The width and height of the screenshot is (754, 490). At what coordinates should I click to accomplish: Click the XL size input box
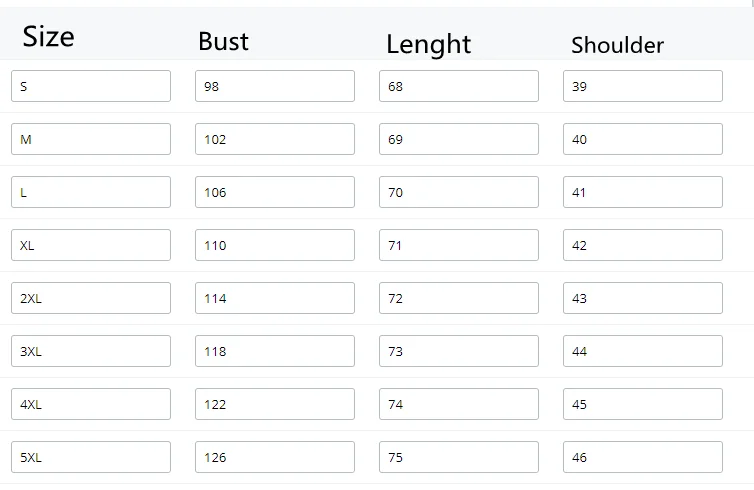click(x=91, y=245)
